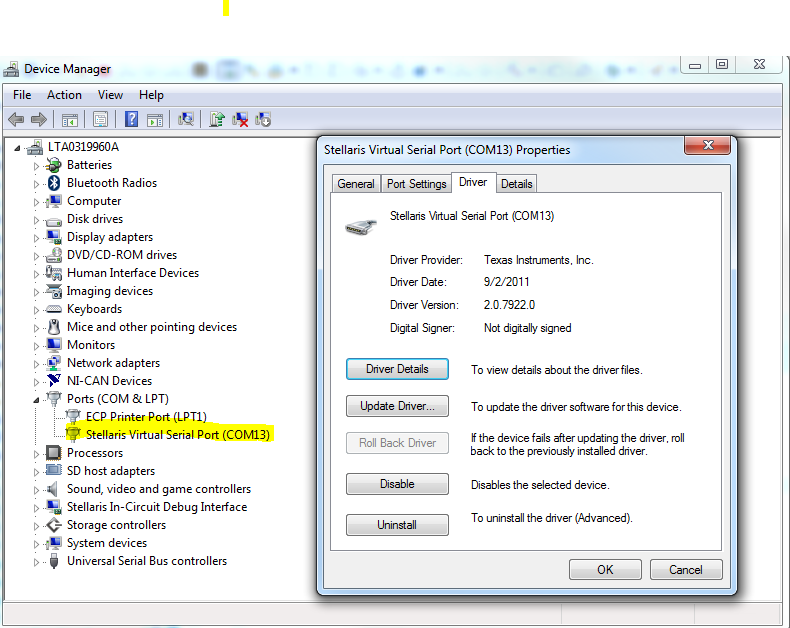Screen dimensions: 790x628
Task: Click the Forward arrow toolbar icon
Action: [39, 119]
